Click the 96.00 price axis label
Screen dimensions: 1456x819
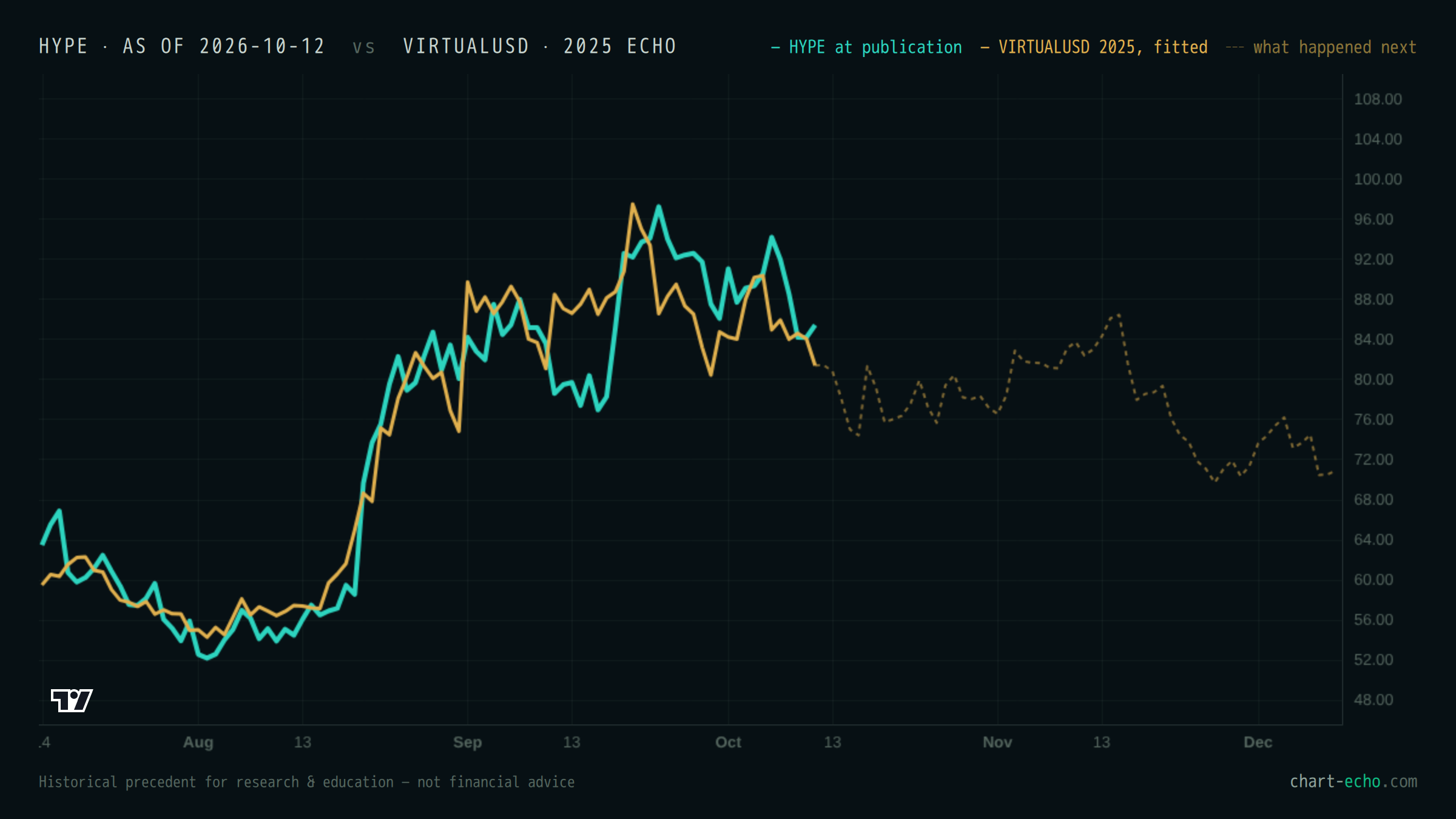(x=1373, y=219)
